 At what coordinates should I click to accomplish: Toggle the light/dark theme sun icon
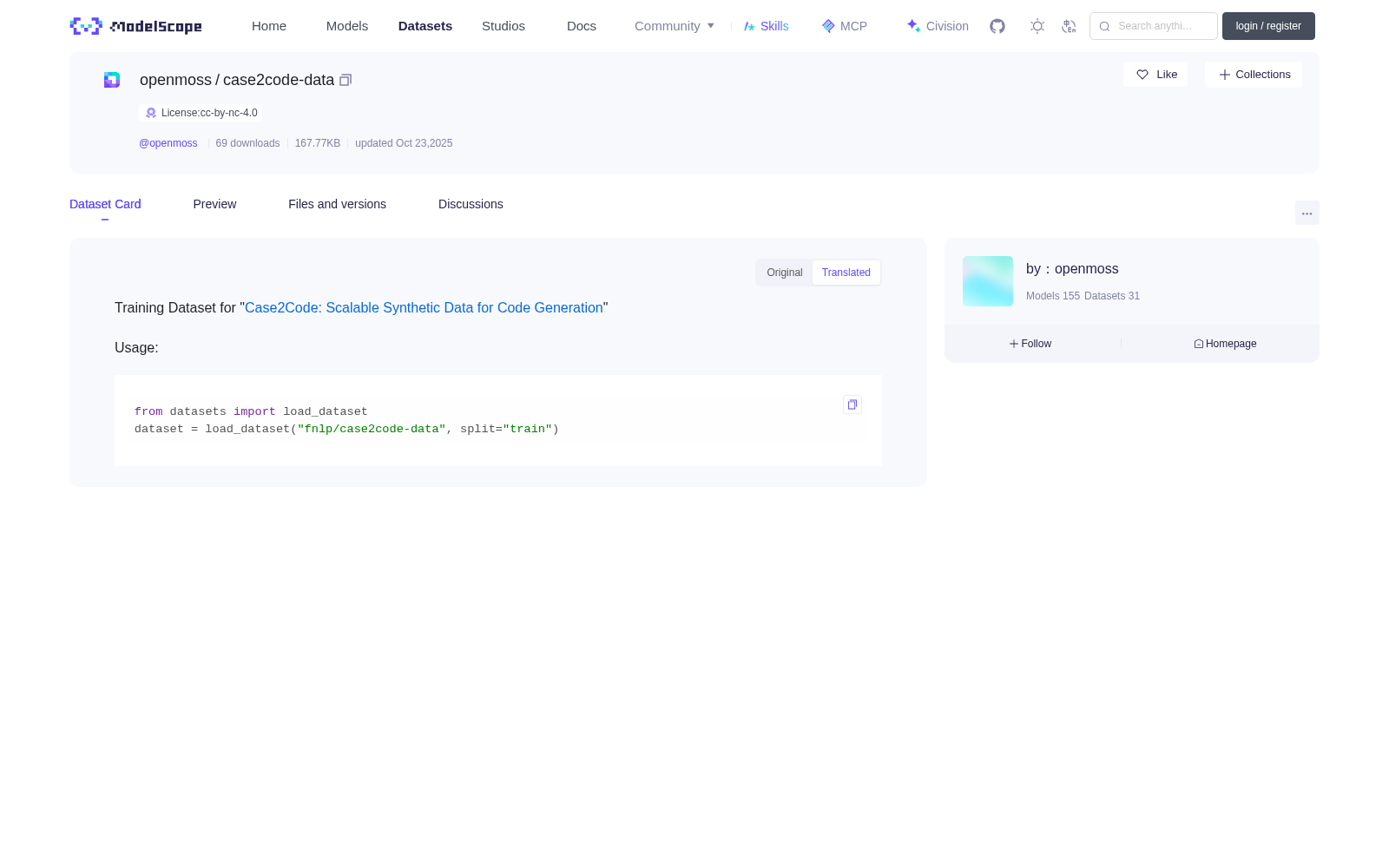click(x=1037, y=26)
